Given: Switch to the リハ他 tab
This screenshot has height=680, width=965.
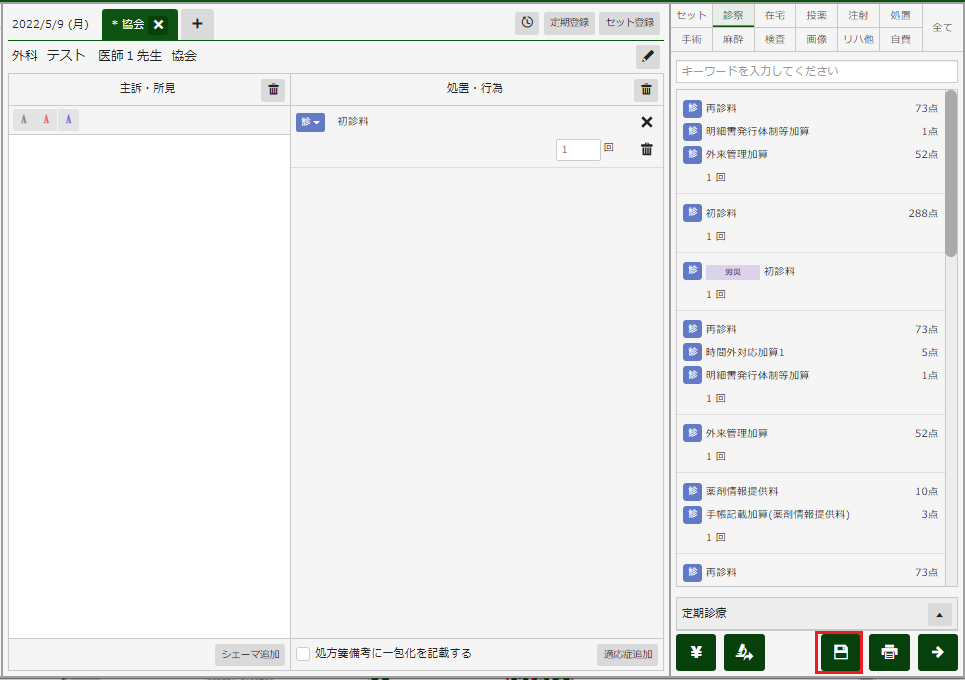Looking at the screenshot, I should point(858,39).
